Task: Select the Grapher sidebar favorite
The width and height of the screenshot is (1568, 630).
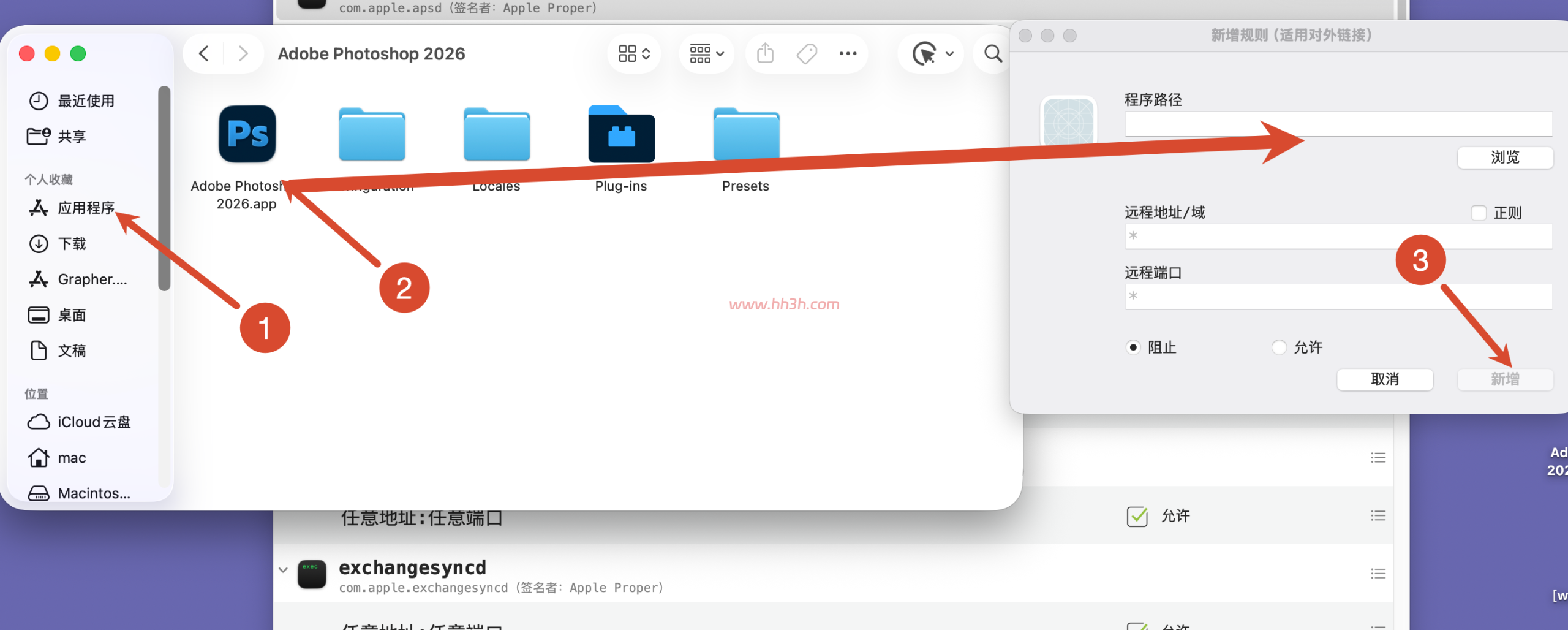Action: click(x=78, y=279)
